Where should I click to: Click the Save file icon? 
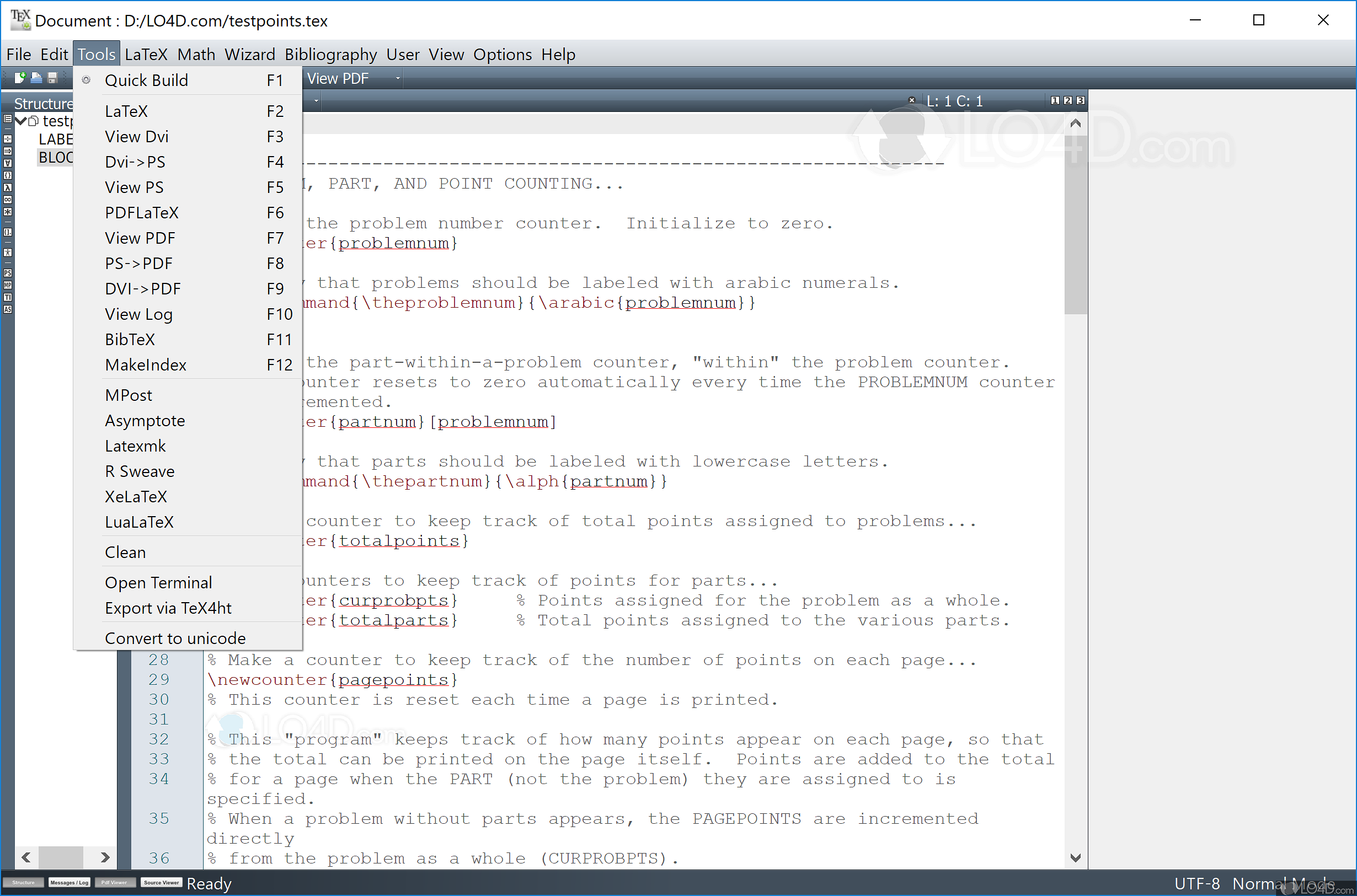(52, 78)
